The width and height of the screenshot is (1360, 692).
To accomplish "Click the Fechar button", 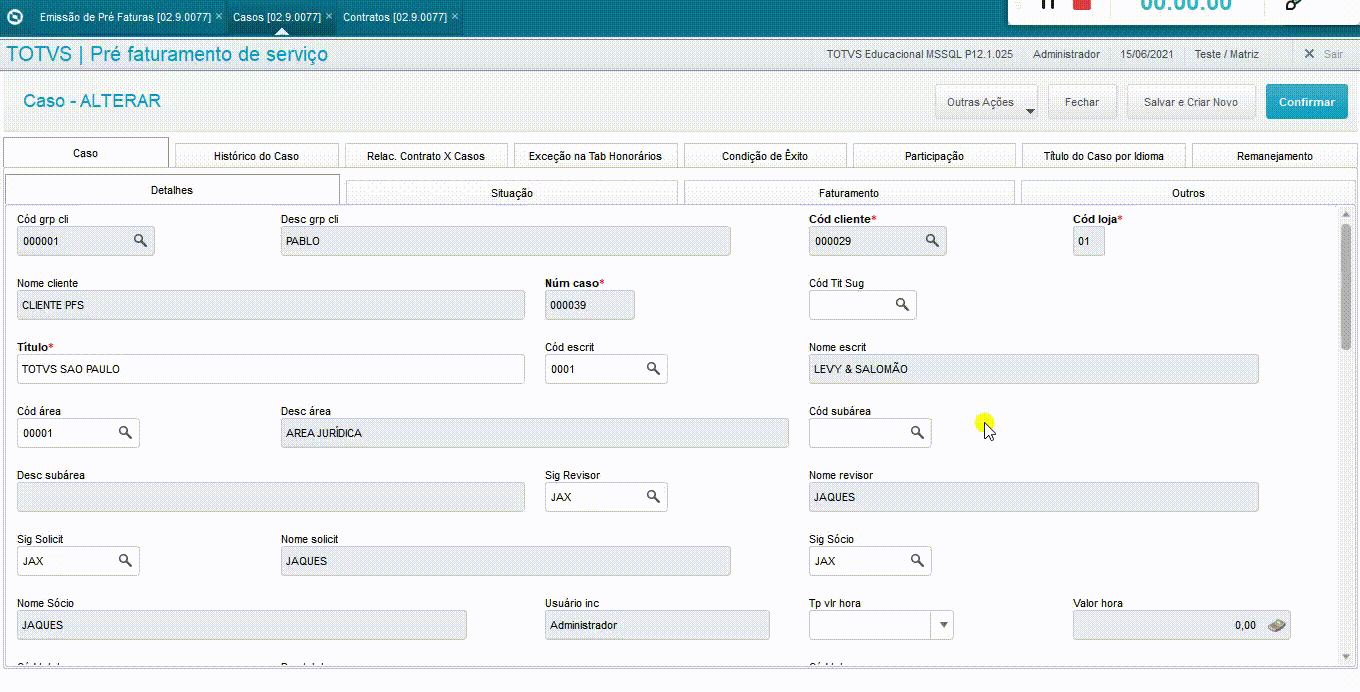I will [x=1082, y=102].
